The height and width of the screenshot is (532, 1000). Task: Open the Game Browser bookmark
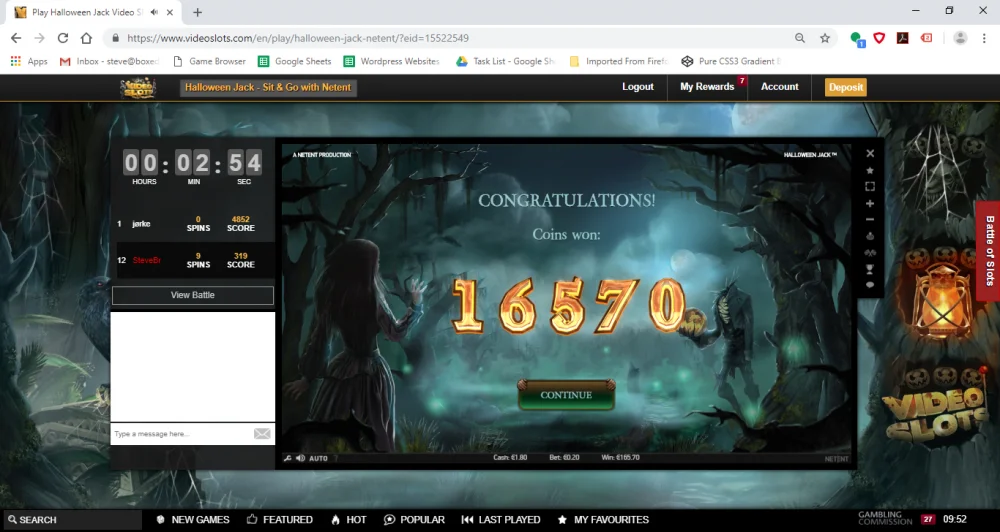(x=209, y=61)
